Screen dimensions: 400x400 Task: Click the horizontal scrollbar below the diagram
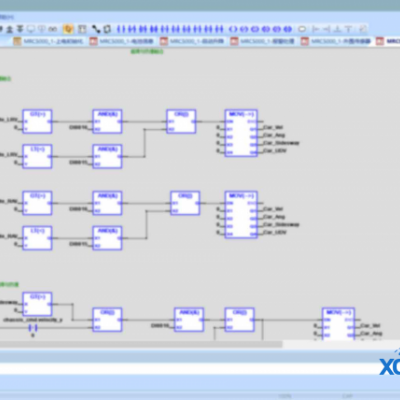coord(141,344)
